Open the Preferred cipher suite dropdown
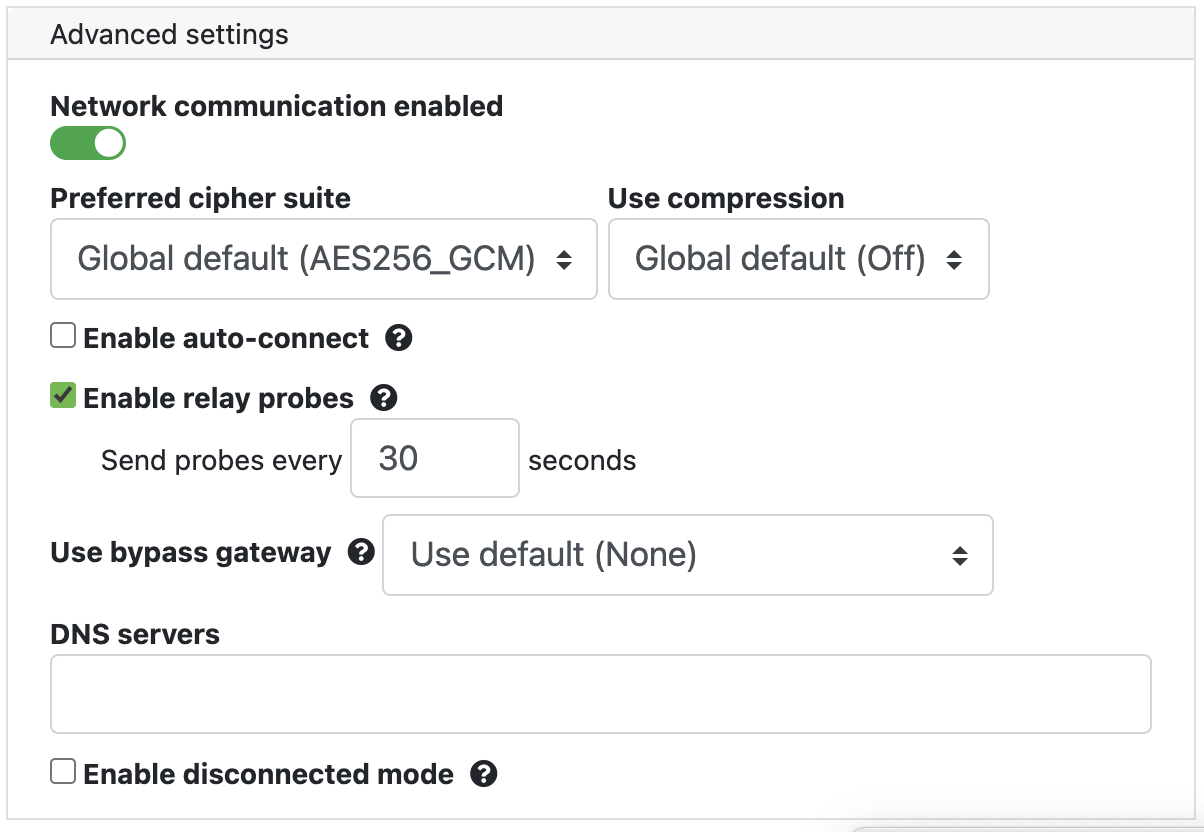This screenshot has width=1204, height=832. pos(323,260)
